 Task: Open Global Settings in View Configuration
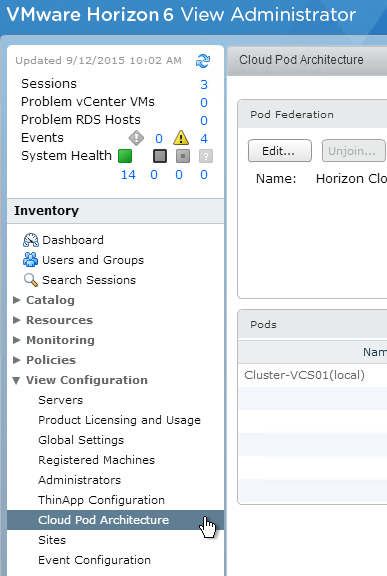coord(81,440)
